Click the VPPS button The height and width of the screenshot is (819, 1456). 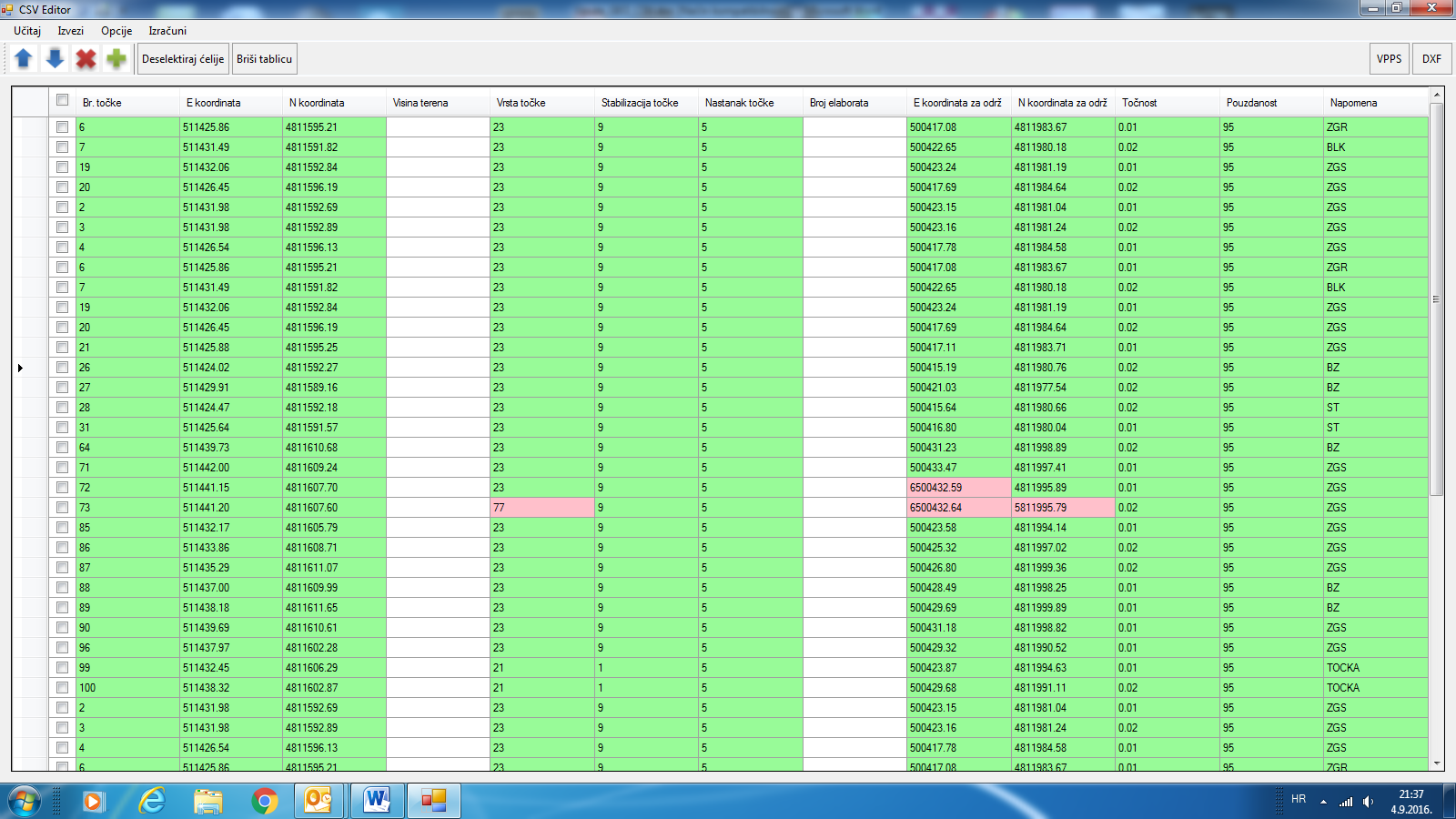click(1390, 59)
